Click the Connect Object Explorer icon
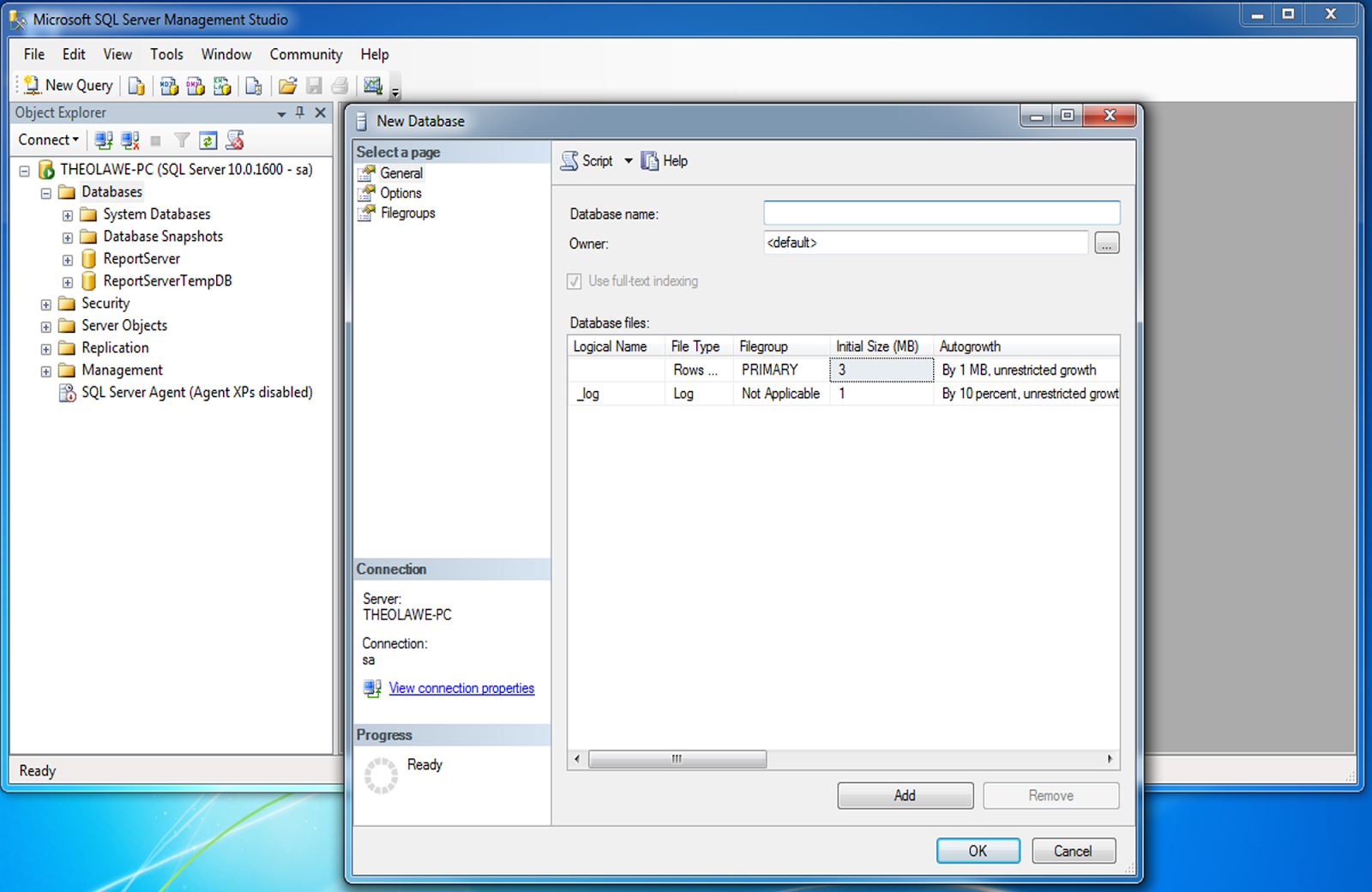The image size is (1372, 892). pos(104,140)
